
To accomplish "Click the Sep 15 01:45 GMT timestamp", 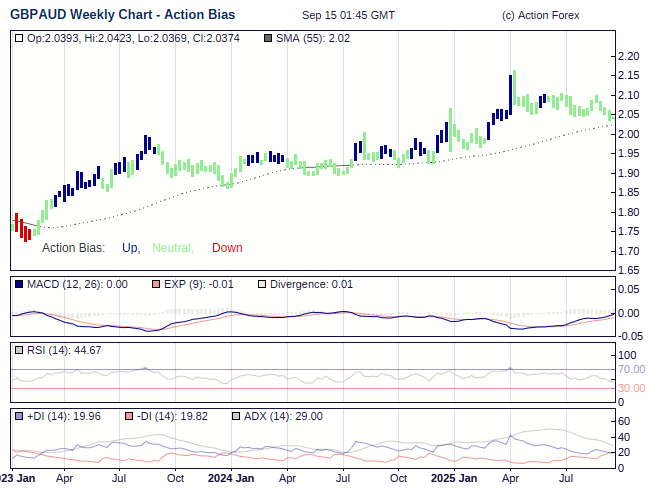I will pos(348,15).
